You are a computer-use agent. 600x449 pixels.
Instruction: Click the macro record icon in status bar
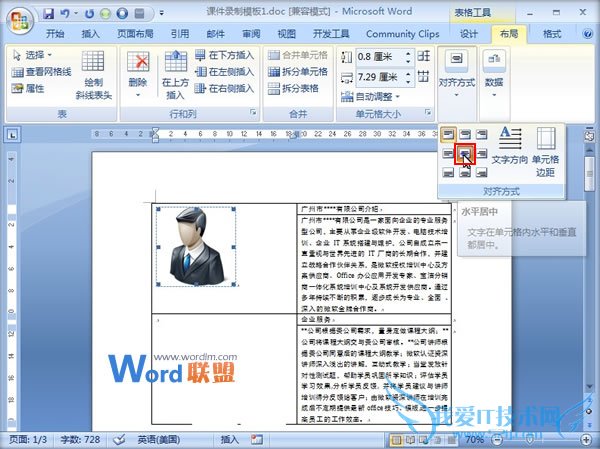tap(256, 439)
